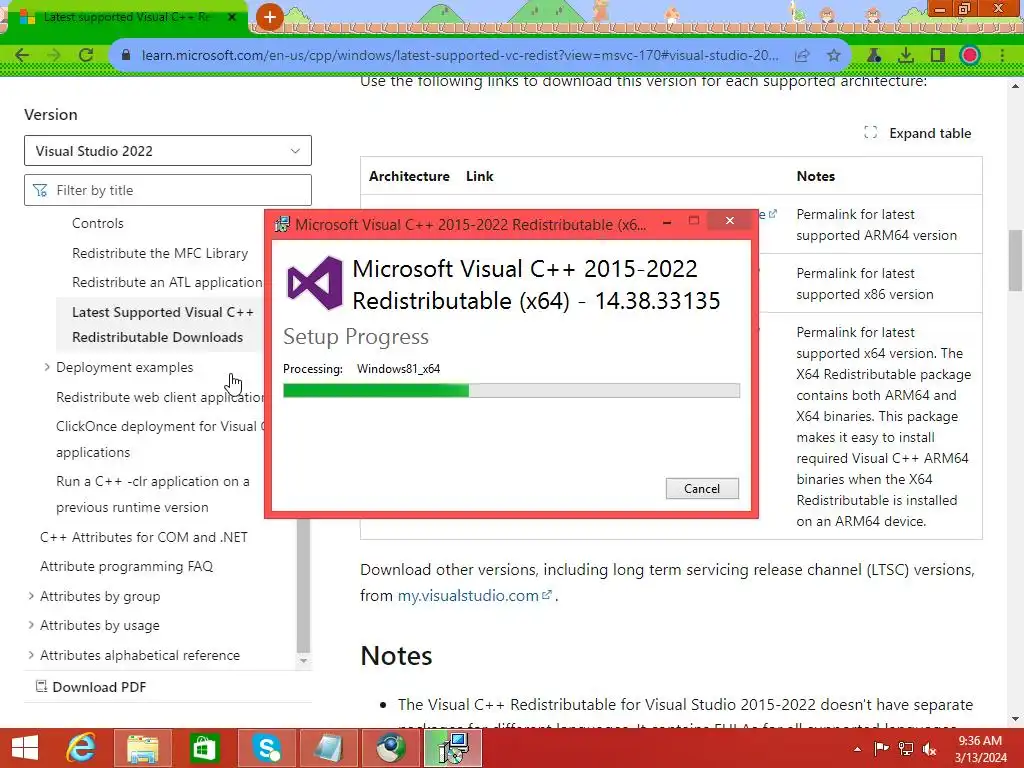Select the installer taskbar icon

coord(453,748)
